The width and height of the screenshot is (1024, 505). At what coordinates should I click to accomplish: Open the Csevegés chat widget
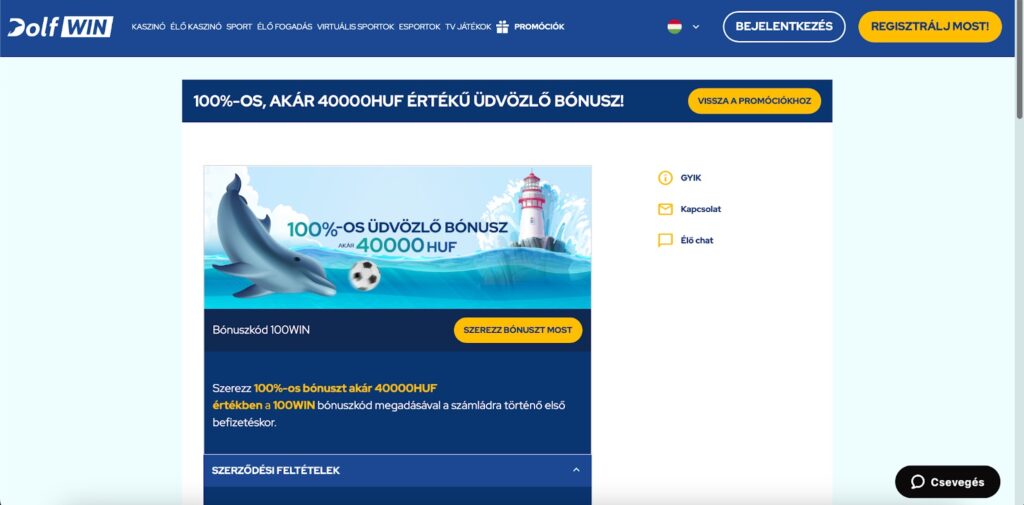947,482
